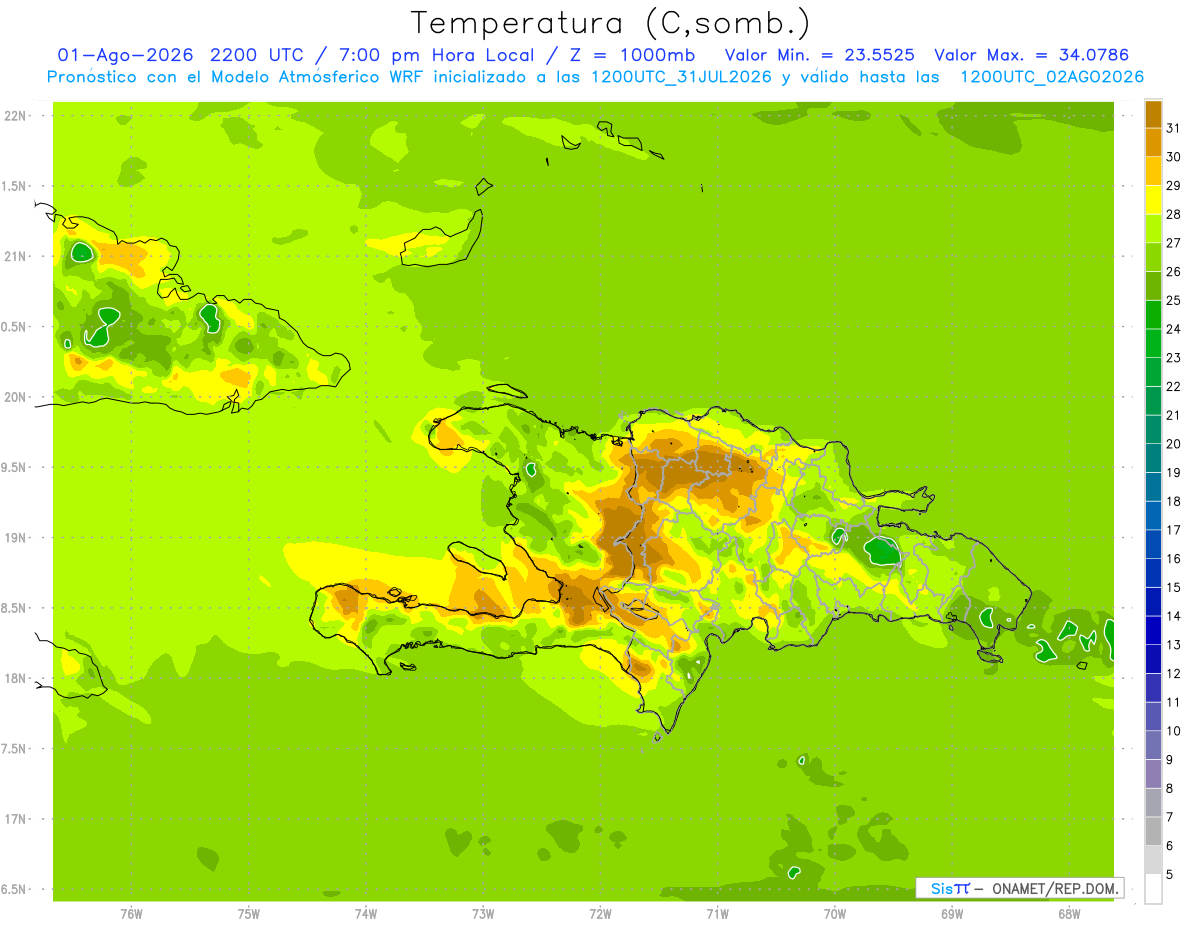Click the "74W" longitude axis label

click(365, 913)
